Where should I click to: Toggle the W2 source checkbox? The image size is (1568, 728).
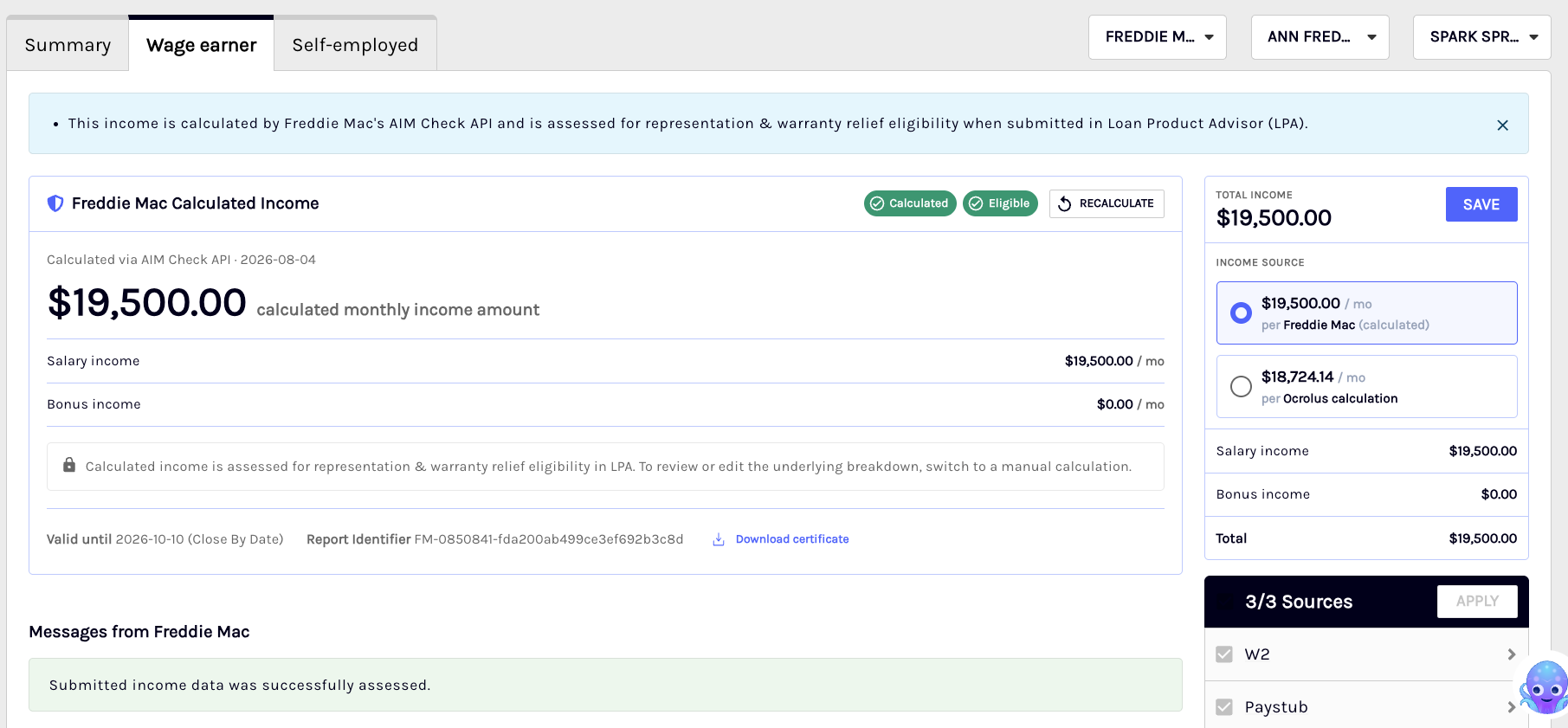1224,654
